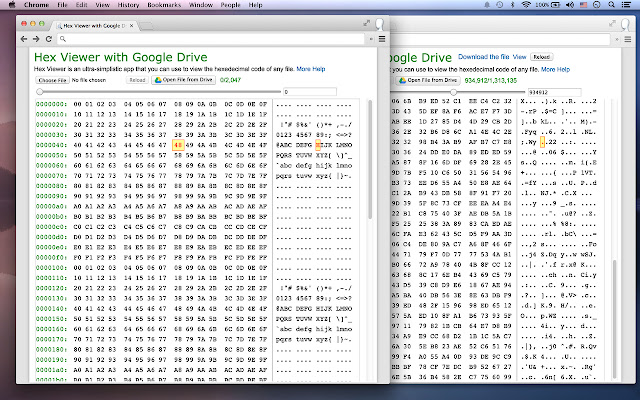Image resolution: width=640 pixels, height=400 pixels.
Task: Close the Hex Viewer tab
Action: tap(131, 26)
